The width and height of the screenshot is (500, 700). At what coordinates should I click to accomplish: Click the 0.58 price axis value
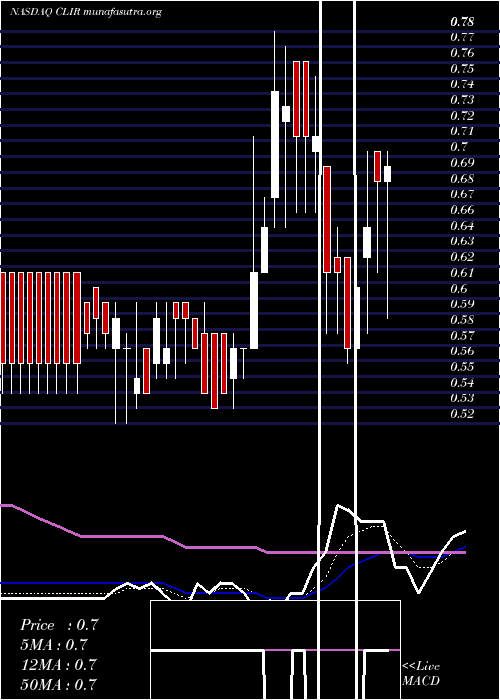tap(462, 319)
